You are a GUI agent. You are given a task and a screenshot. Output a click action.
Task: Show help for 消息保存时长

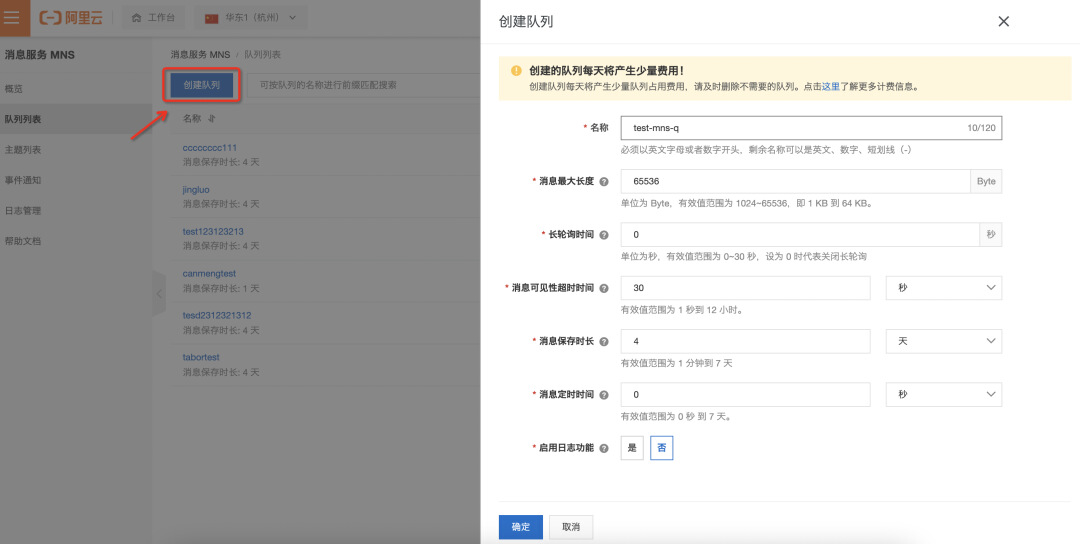604,342
